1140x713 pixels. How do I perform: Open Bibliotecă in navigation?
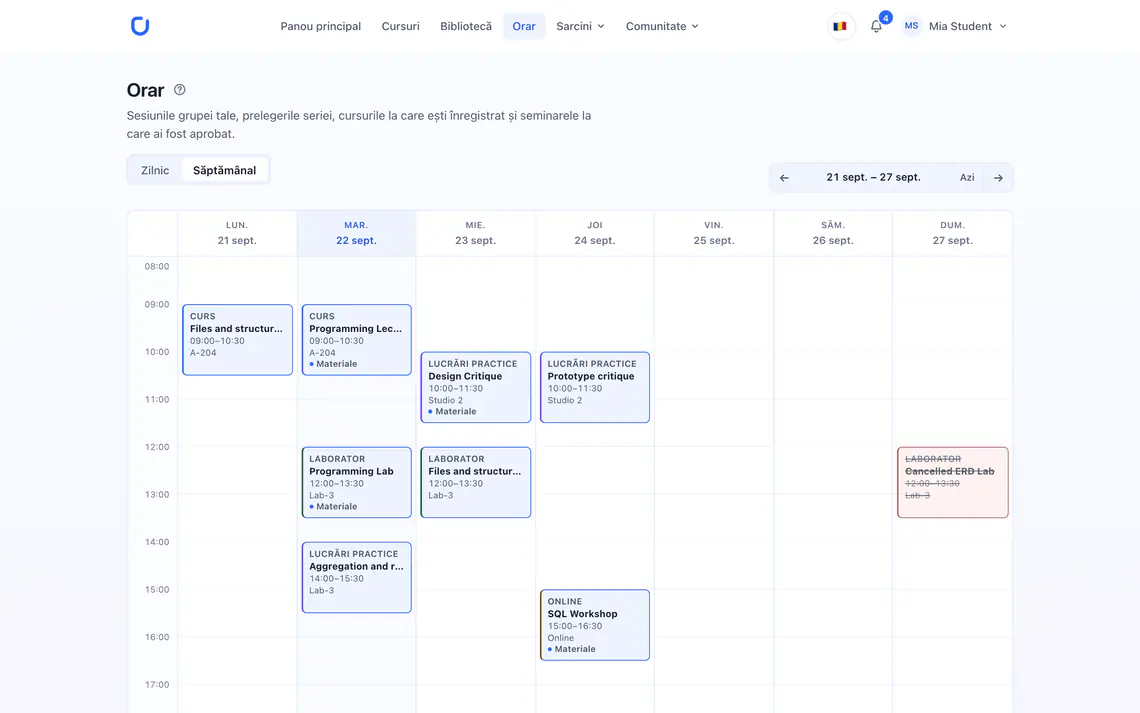pyautogui.click(x=466, y=26)
